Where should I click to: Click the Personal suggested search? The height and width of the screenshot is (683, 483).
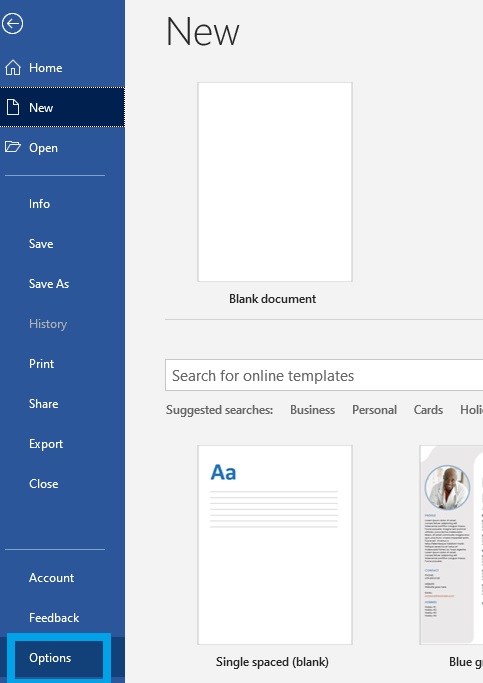pos(375,410)
